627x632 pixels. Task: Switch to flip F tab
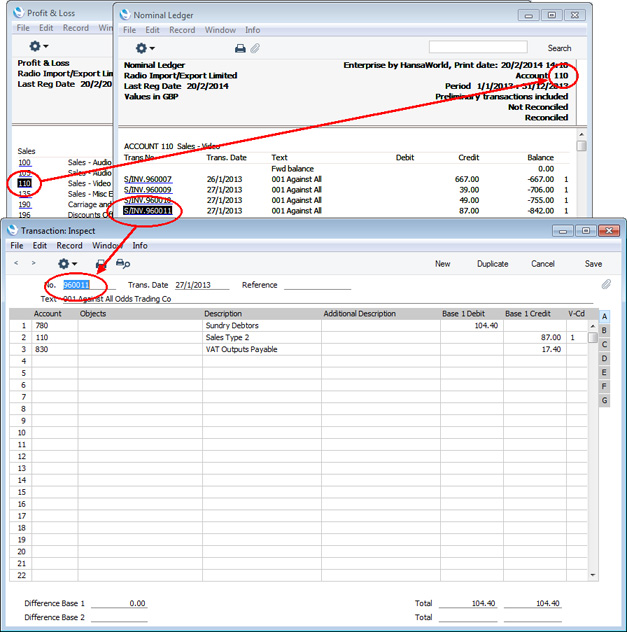tap(604, 387)
